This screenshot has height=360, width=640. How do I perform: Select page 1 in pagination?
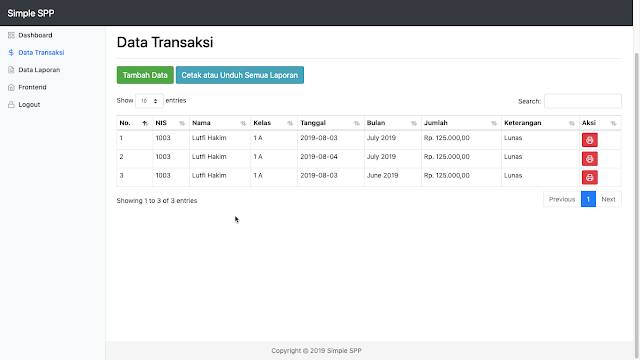pos(588,199)
